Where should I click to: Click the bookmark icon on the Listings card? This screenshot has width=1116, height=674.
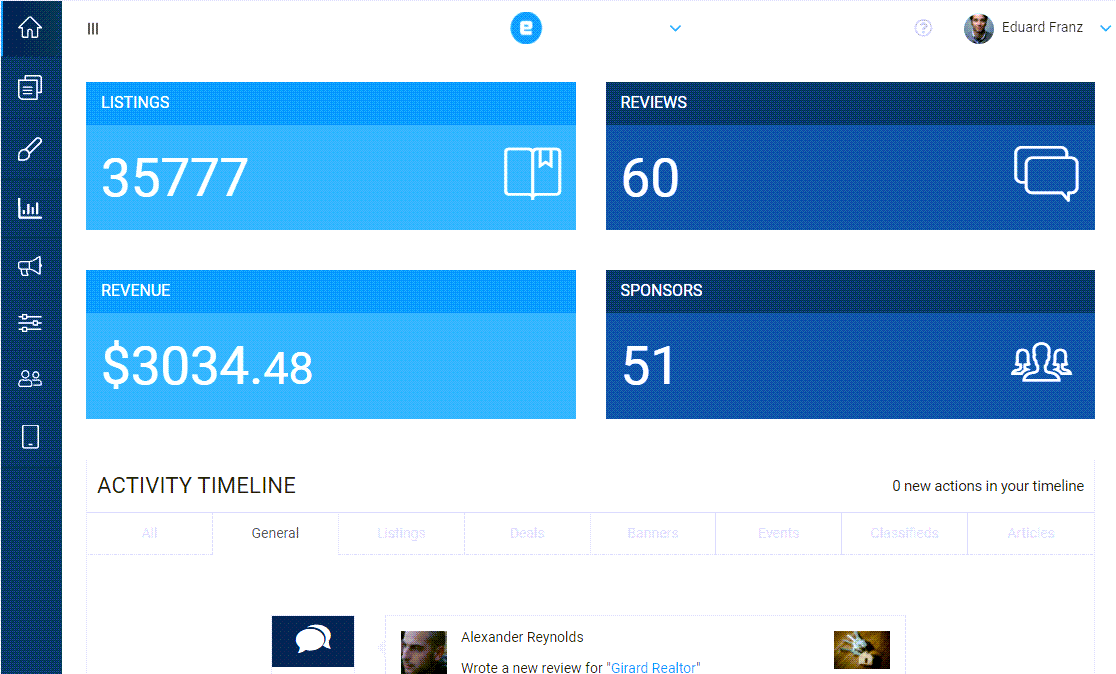[531, 172]
